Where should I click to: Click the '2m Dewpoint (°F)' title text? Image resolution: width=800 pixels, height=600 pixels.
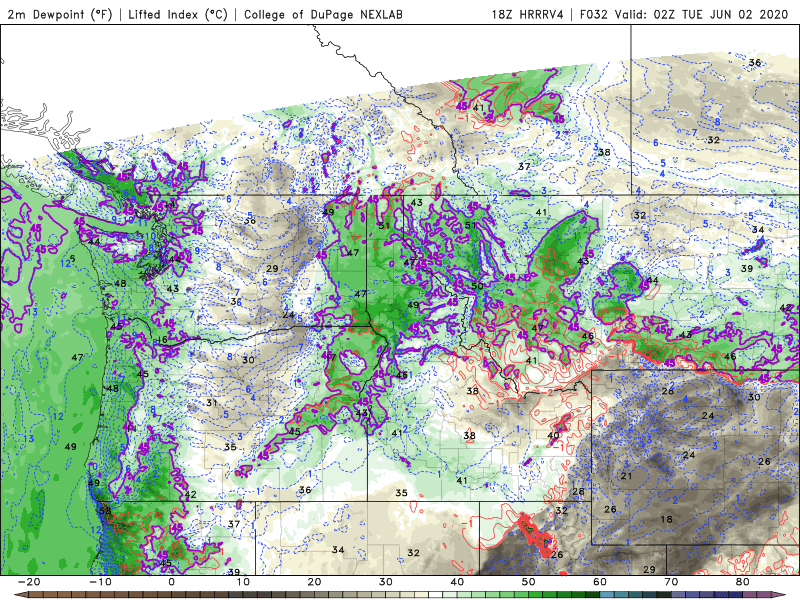pyautogui.click(x=60, y=14)
